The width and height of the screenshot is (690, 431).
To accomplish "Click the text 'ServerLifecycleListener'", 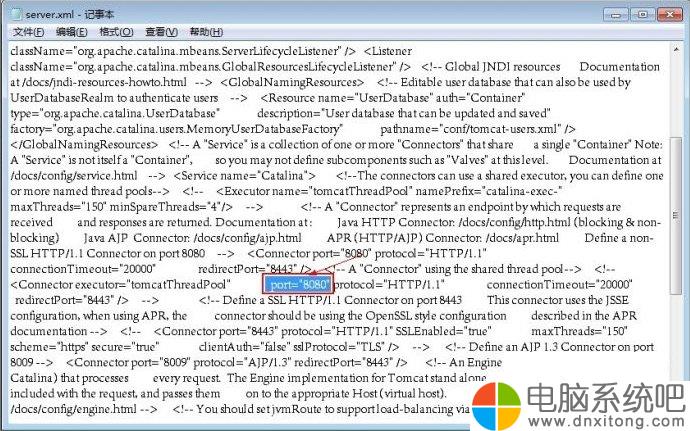I will pyautogui.click(x=280, y=51).
